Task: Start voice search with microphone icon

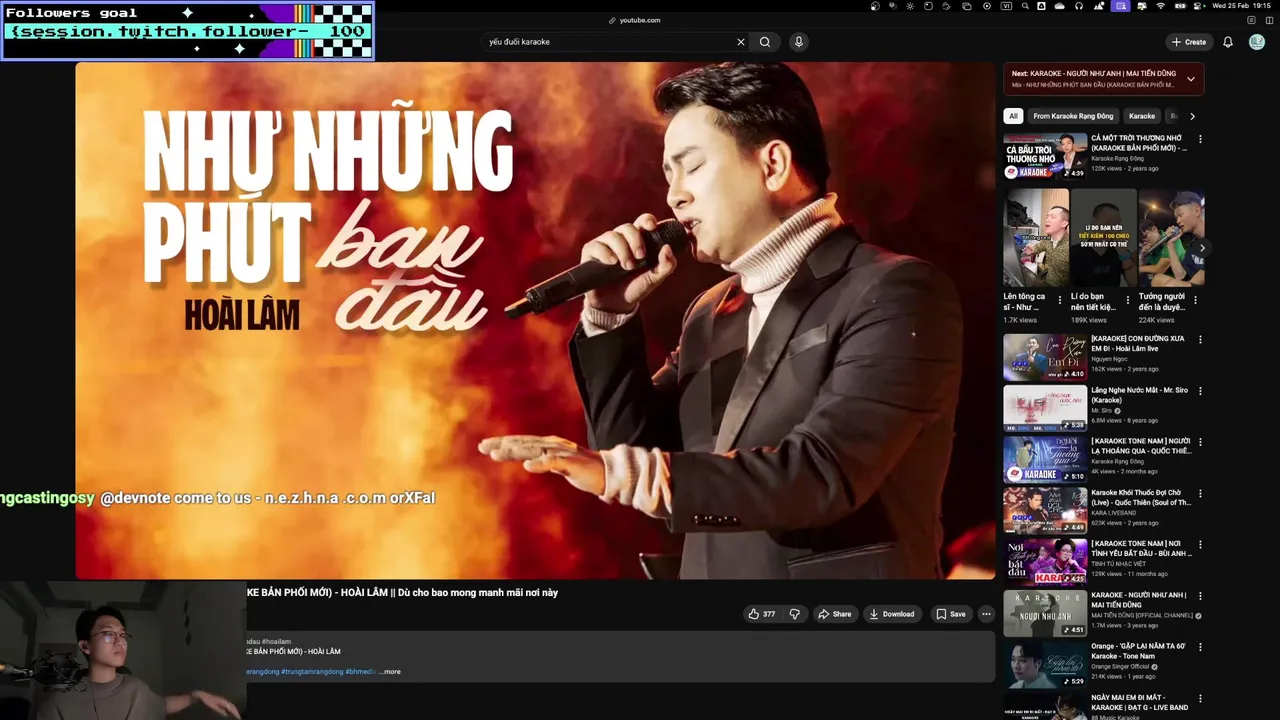Action: (x=798, y=42)
